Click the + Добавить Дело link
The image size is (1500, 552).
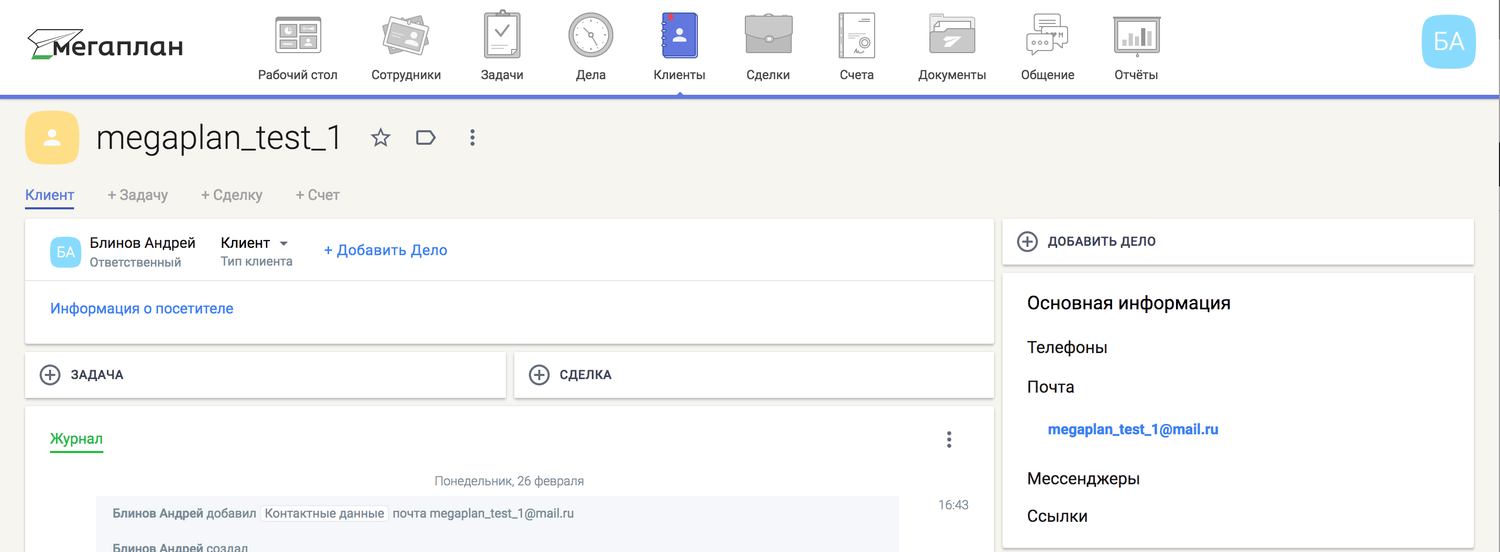(385, 250)
